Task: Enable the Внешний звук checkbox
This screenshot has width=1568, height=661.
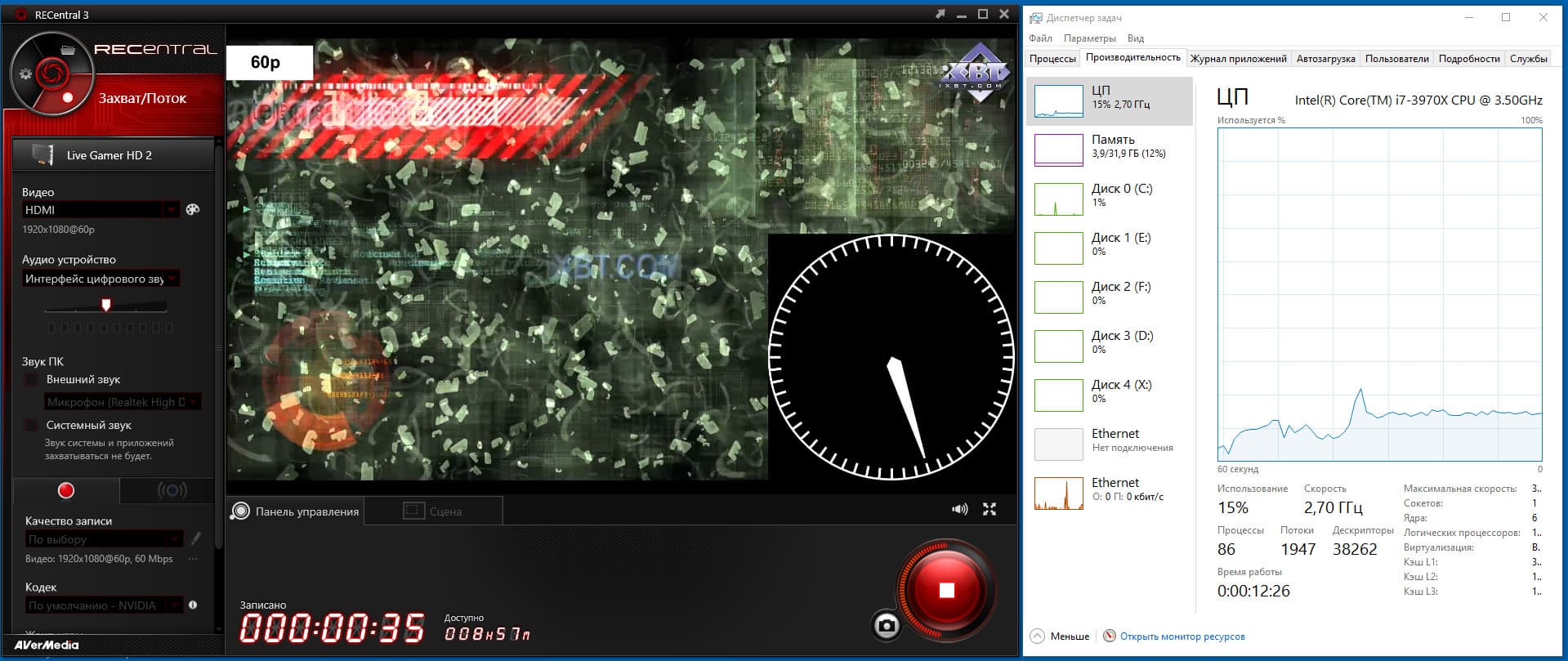Action: (x=31, y=380)
